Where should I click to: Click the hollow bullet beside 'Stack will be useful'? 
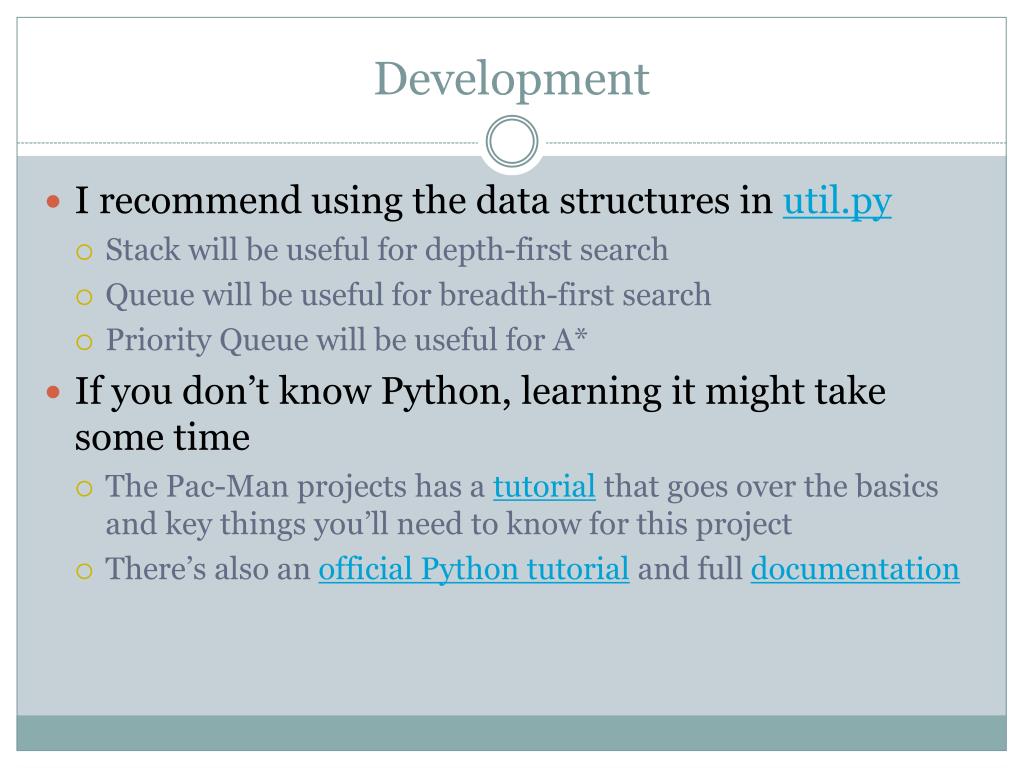84,251
